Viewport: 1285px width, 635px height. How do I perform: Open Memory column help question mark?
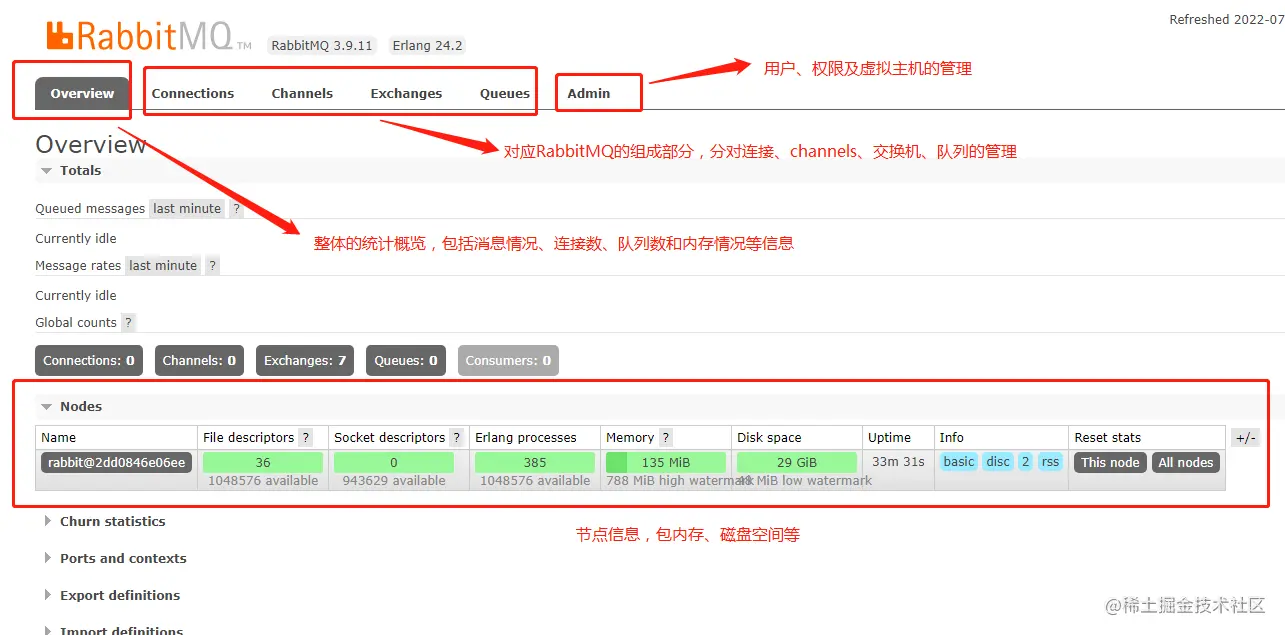point(666,438)
